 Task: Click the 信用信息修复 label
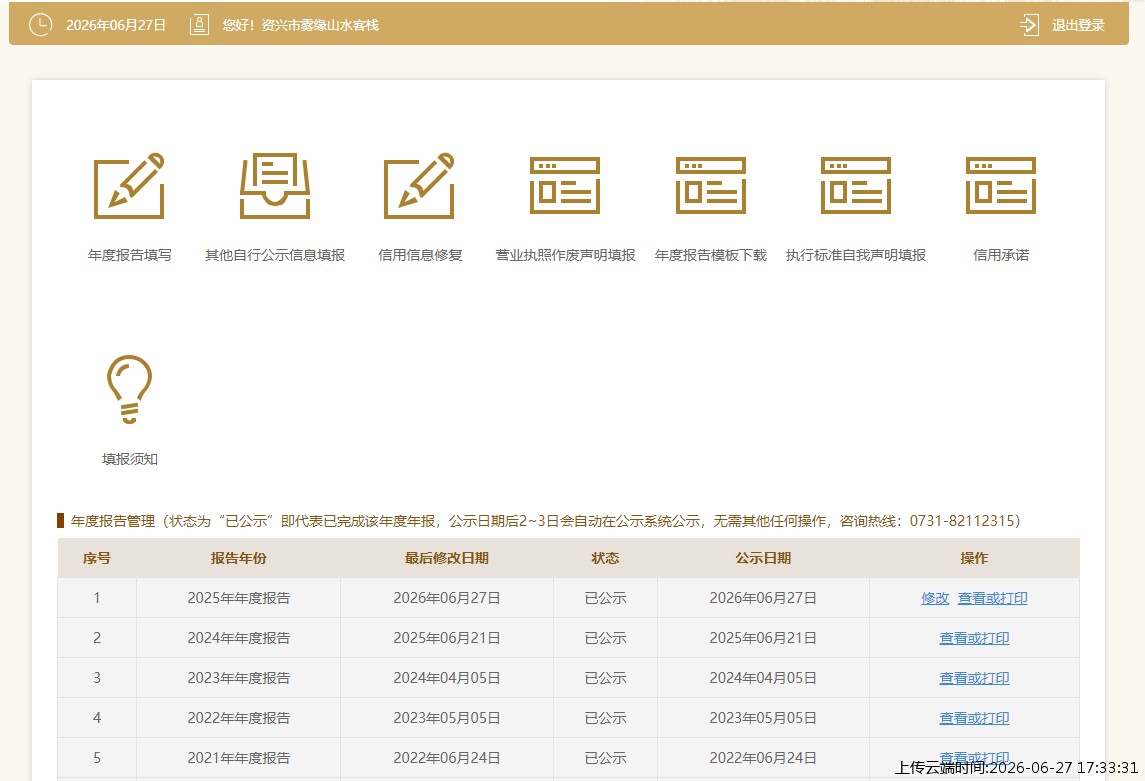coord(420,255)
